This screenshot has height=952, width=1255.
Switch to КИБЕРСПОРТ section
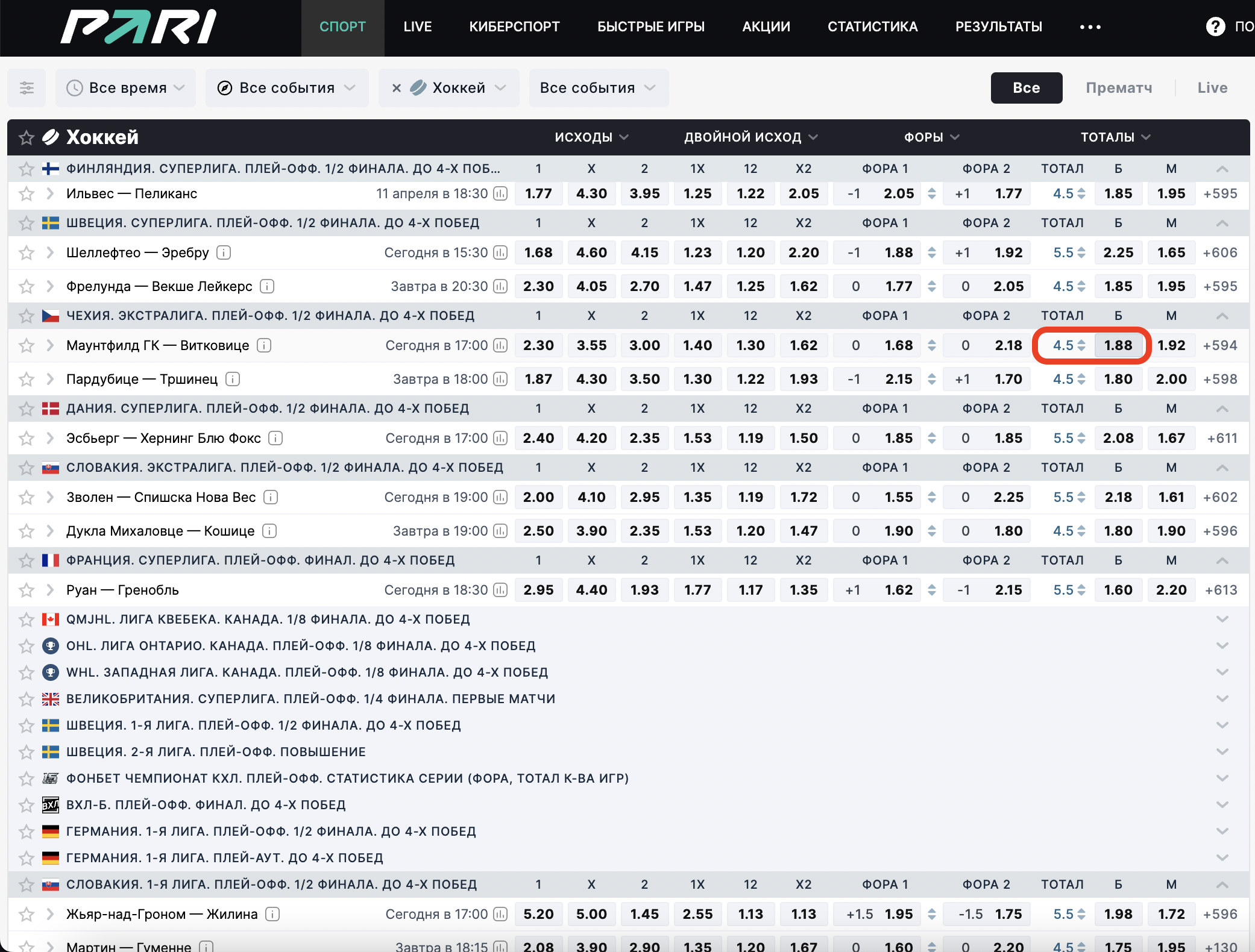515,27
